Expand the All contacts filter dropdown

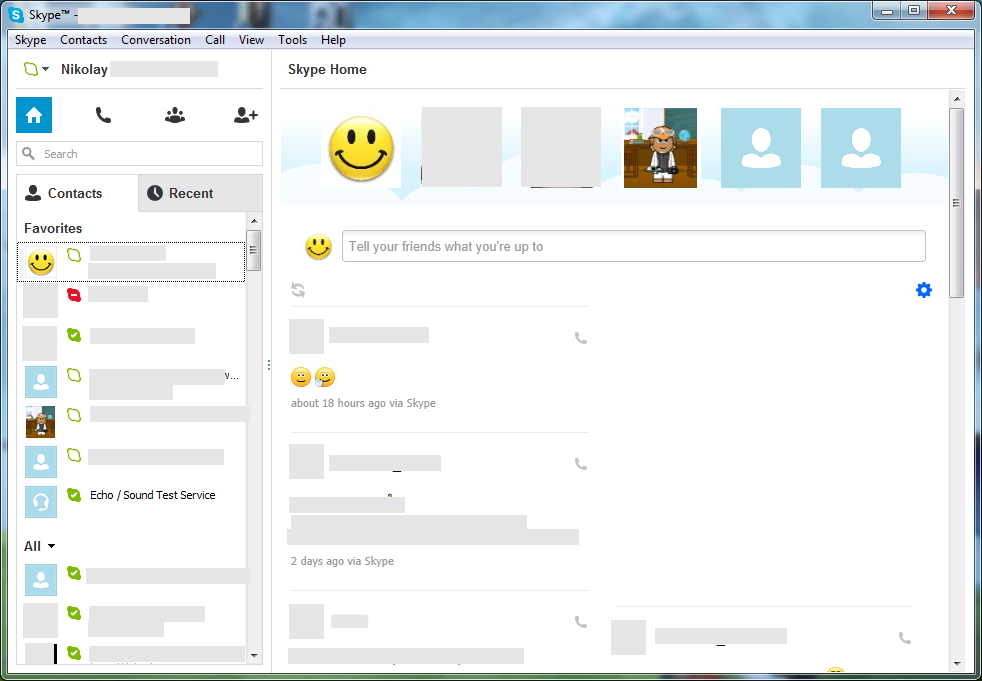click(x=40, y=546)
